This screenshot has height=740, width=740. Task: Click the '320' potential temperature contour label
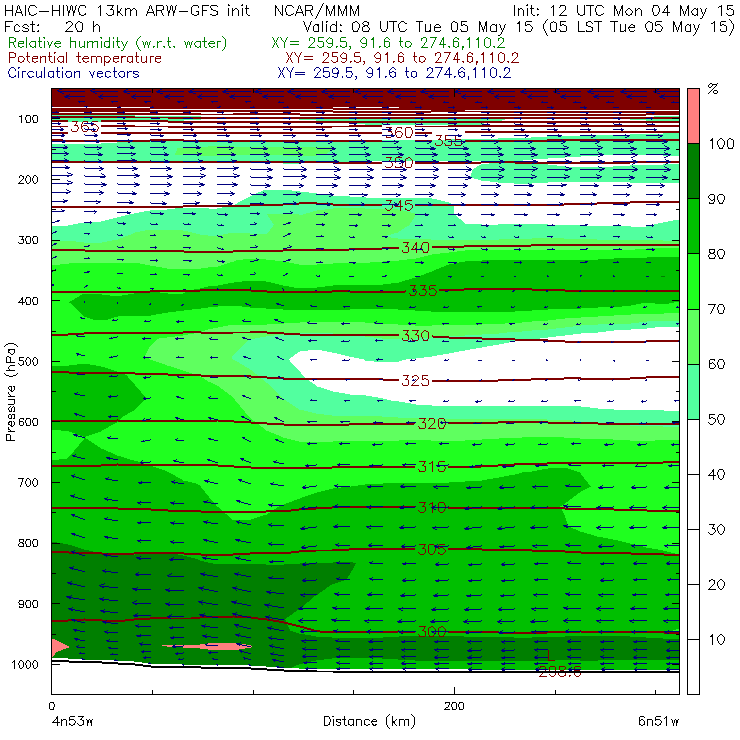(x=432, y=423)
